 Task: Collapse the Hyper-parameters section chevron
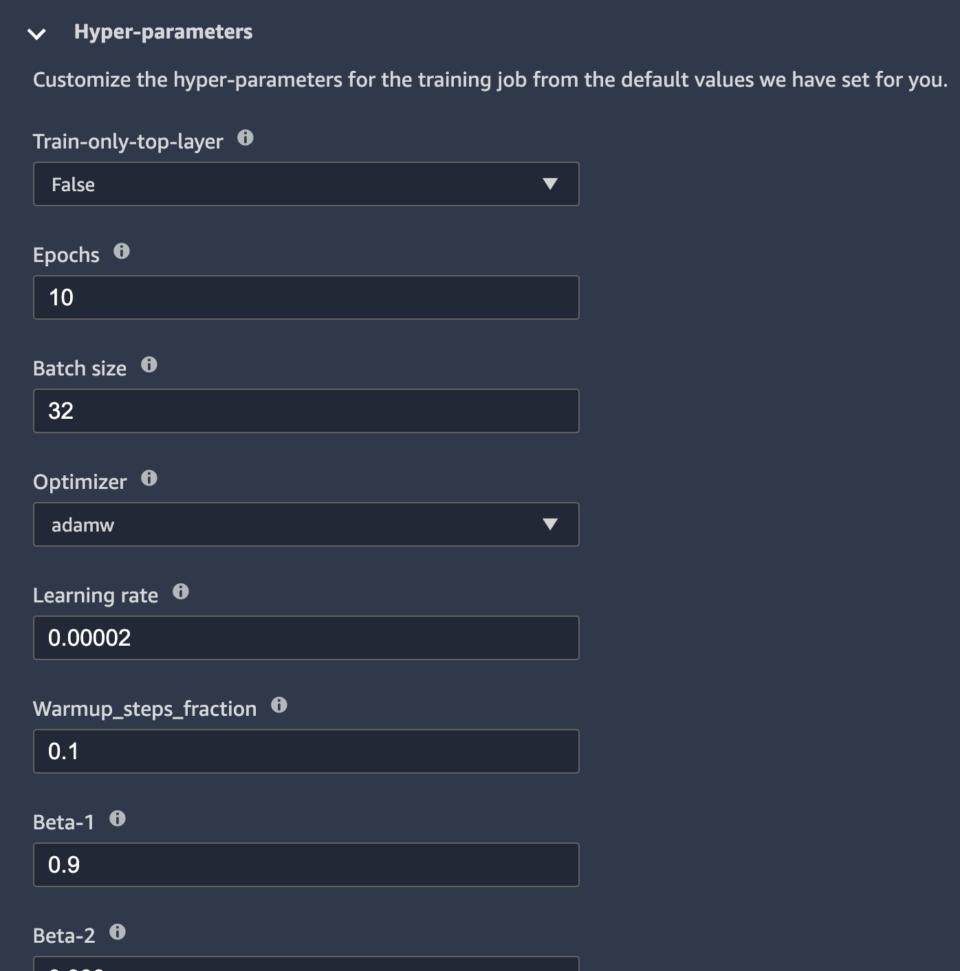(x=37, y=34)
